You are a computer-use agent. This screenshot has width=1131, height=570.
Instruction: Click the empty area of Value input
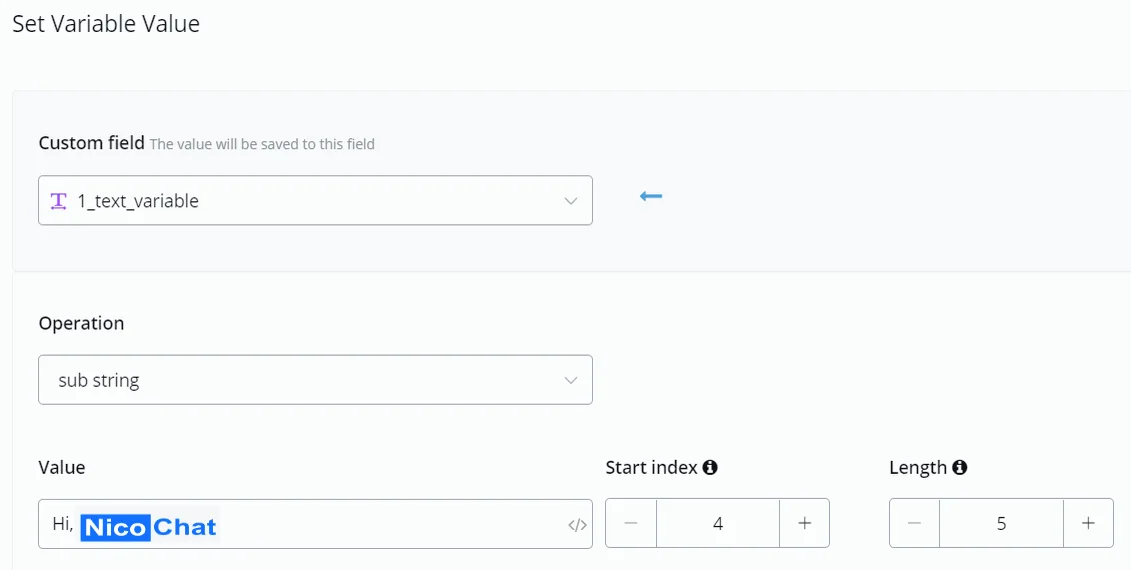(x=390, y=524)
